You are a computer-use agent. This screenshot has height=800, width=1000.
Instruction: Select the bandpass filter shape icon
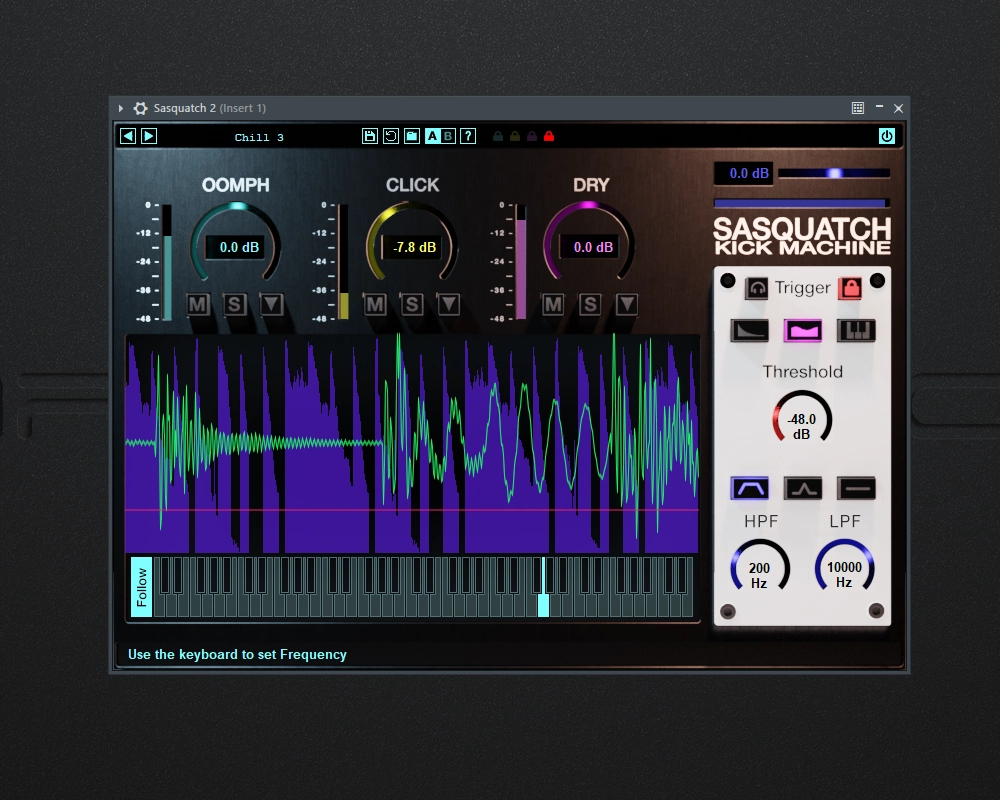coord(749,489)
